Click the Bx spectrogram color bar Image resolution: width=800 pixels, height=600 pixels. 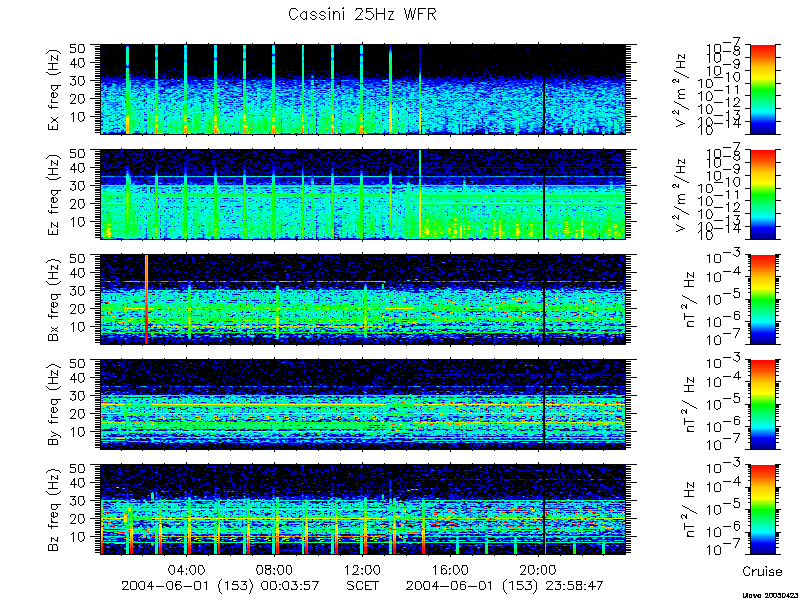click(762, 299)
